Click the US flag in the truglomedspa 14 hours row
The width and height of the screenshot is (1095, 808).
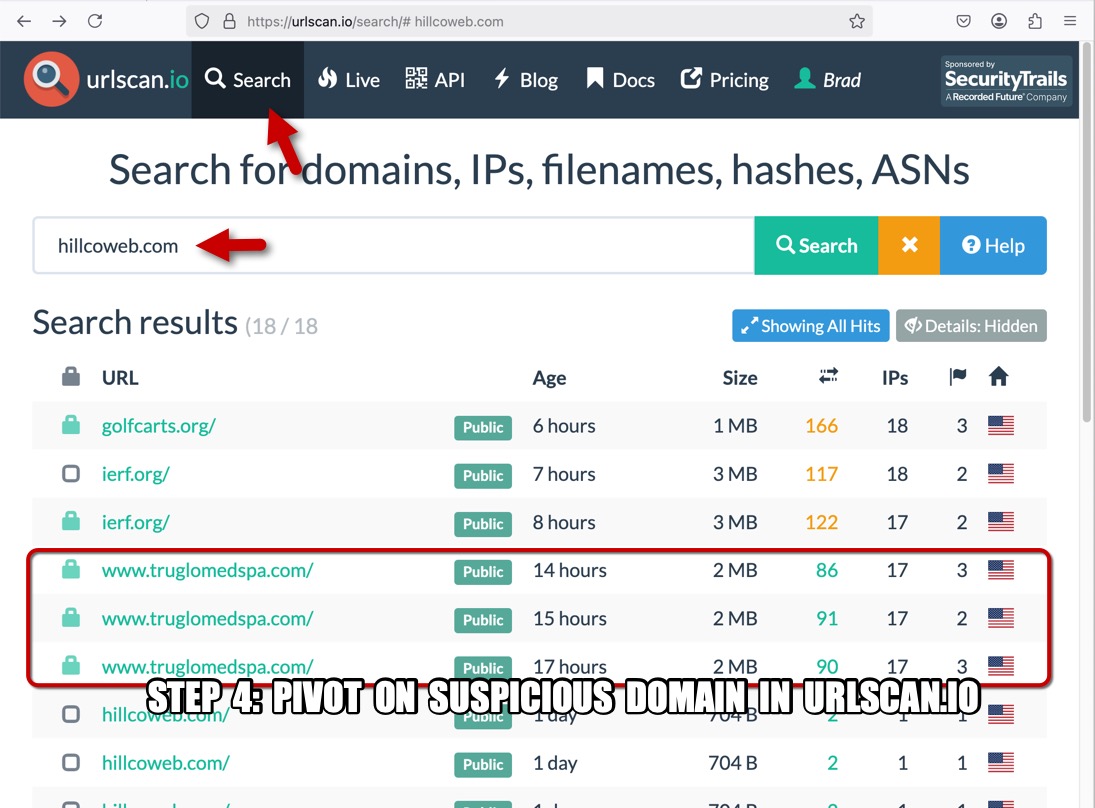[x=1001, y=570]
